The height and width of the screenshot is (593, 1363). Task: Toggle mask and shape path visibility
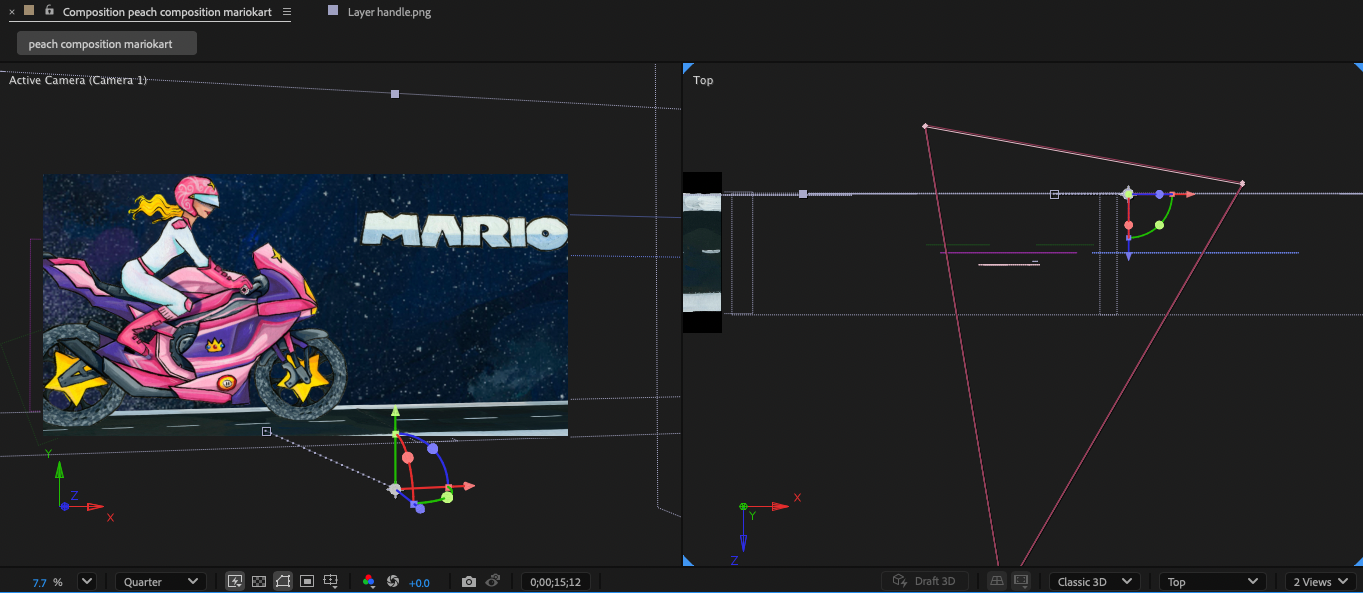click(x=283, y=581)
